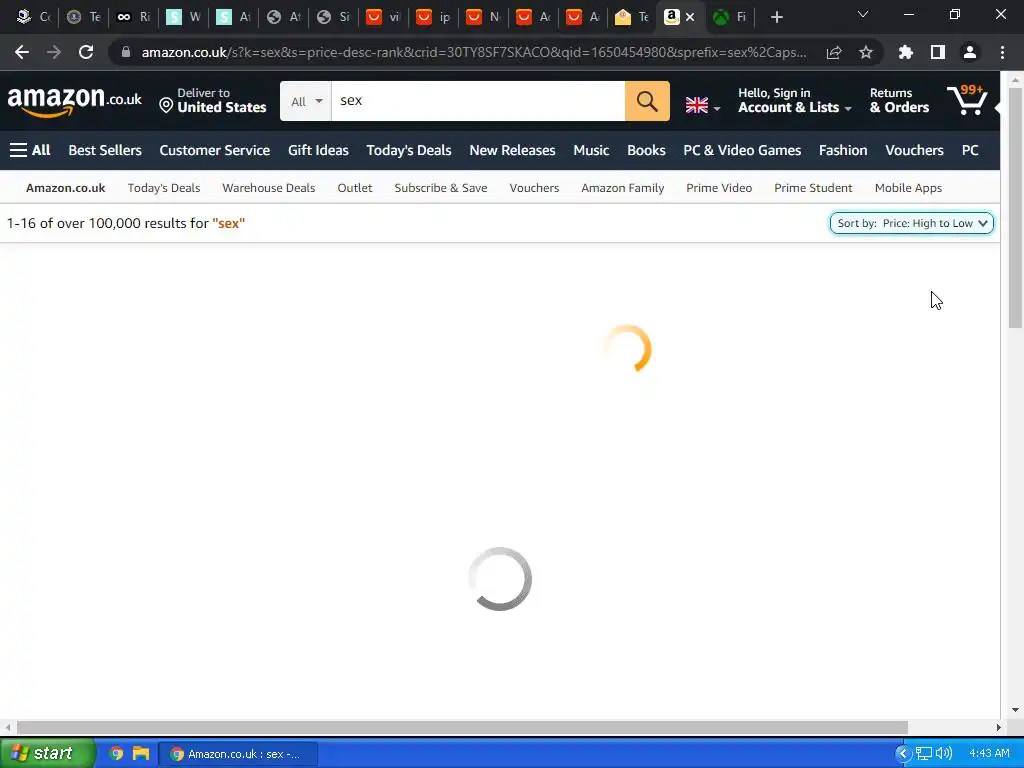Click the scroll-down arrow on vertical scrollbar
Image resolution: width=1024 pixels, height=768 pixels.
(x=1015, y=711)
